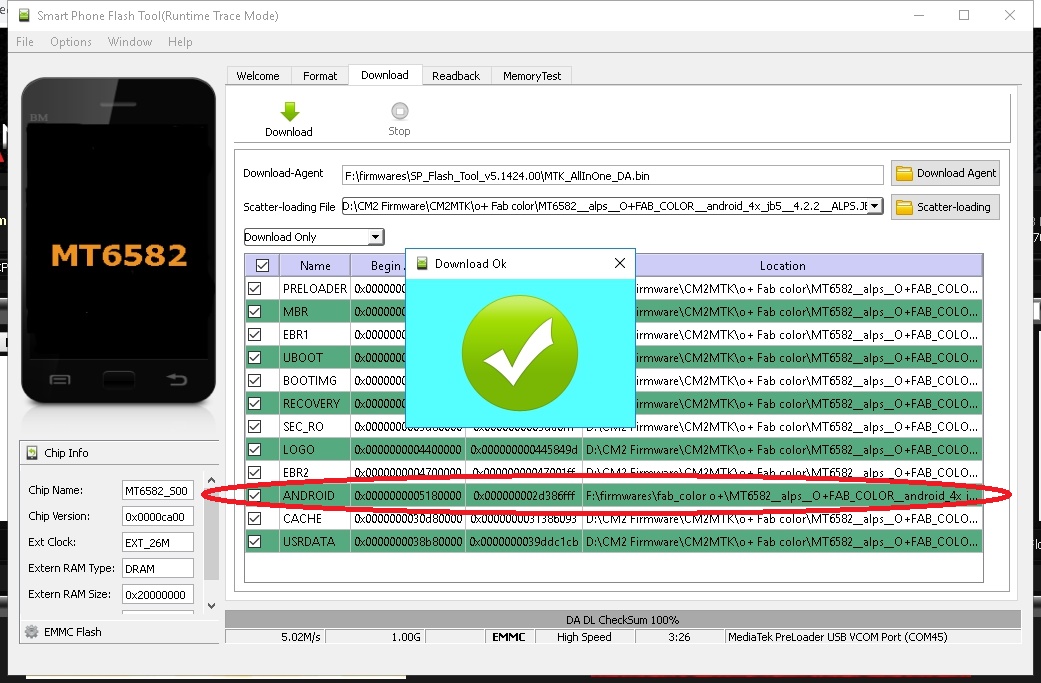Click the Chip Info scroll up arrow
1041x683 pixels.
click(211, 480)
